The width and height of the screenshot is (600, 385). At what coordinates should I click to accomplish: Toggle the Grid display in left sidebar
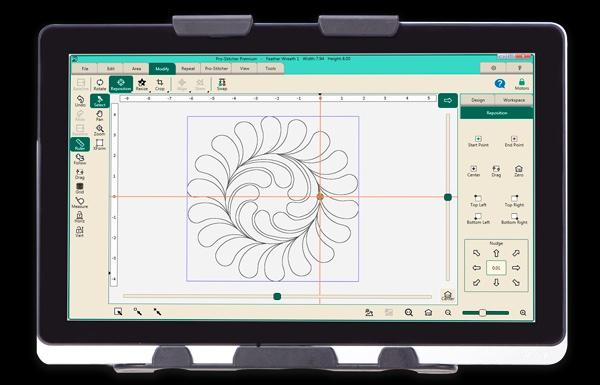[x=80, y=188]
